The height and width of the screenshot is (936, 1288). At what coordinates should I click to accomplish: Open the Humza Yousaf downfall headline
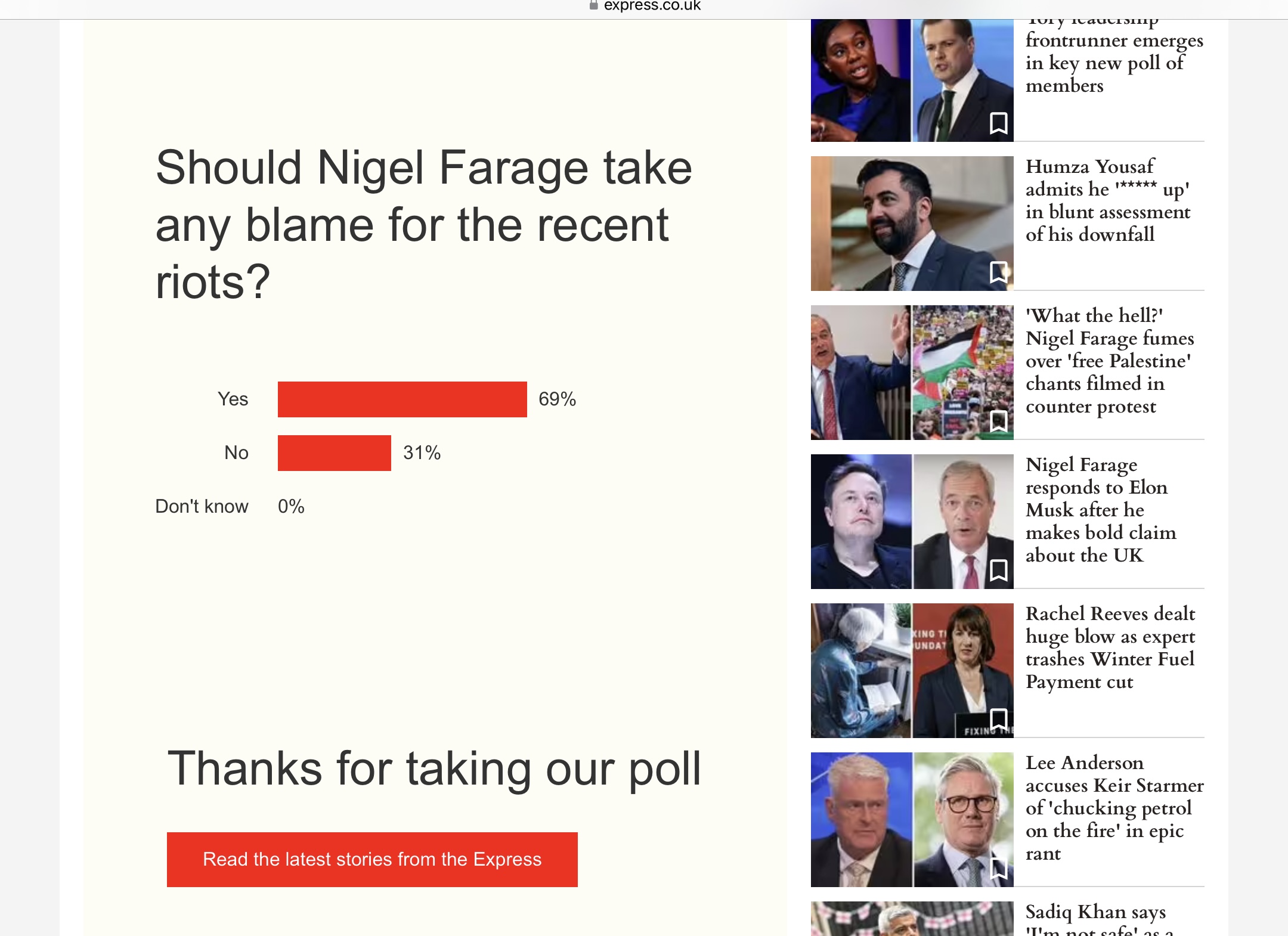point(1108,200)
